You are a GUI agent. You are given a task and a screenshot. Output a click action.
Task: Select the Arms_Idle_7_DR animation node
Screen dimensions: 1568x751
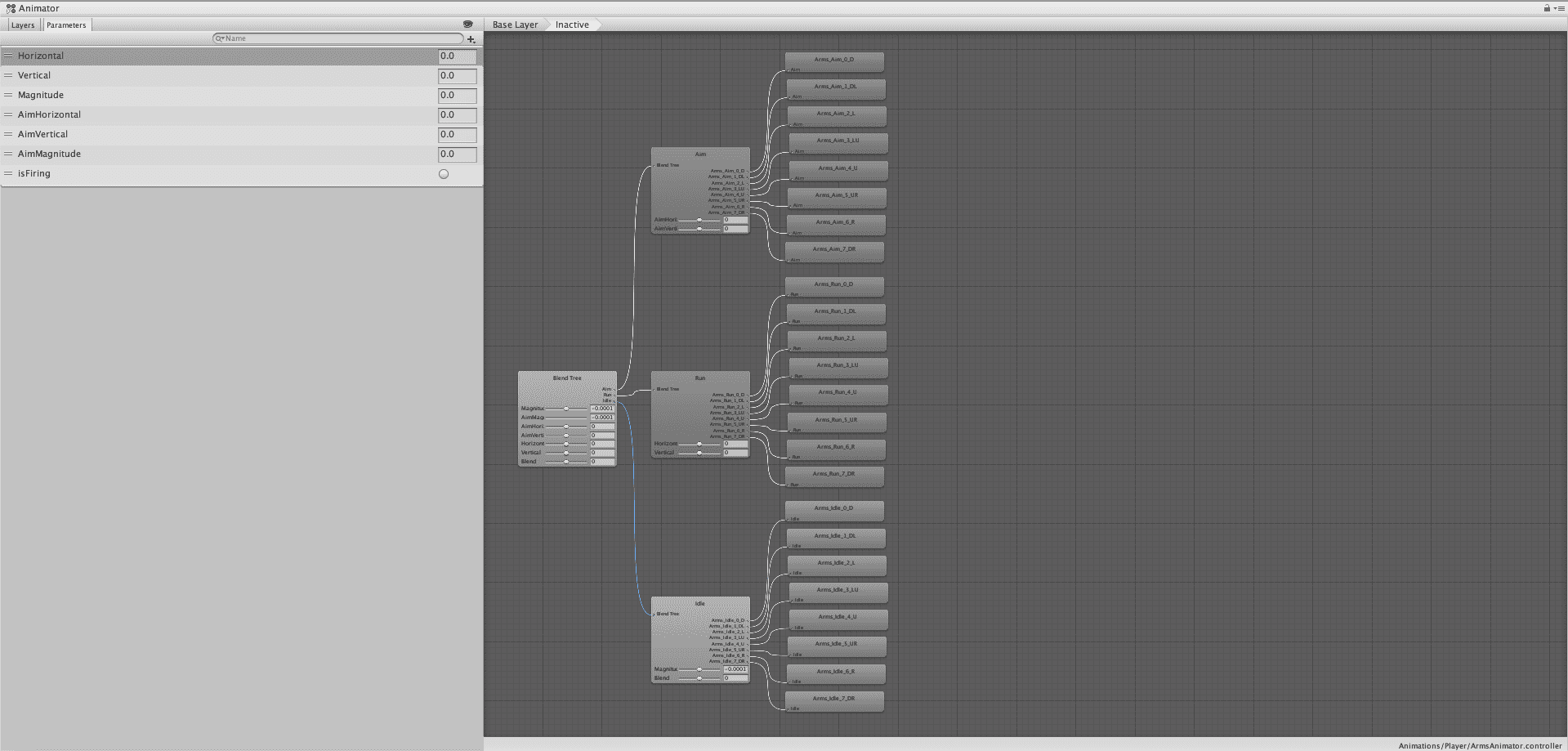(x=833, y=700)
